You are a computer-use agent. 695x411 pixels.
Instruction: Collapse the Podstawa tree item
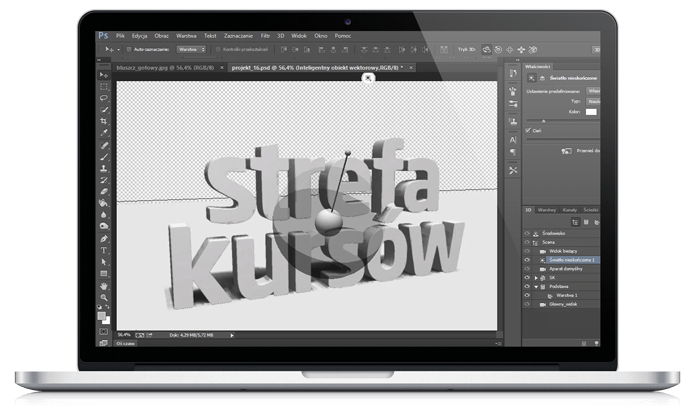(537, 287)
